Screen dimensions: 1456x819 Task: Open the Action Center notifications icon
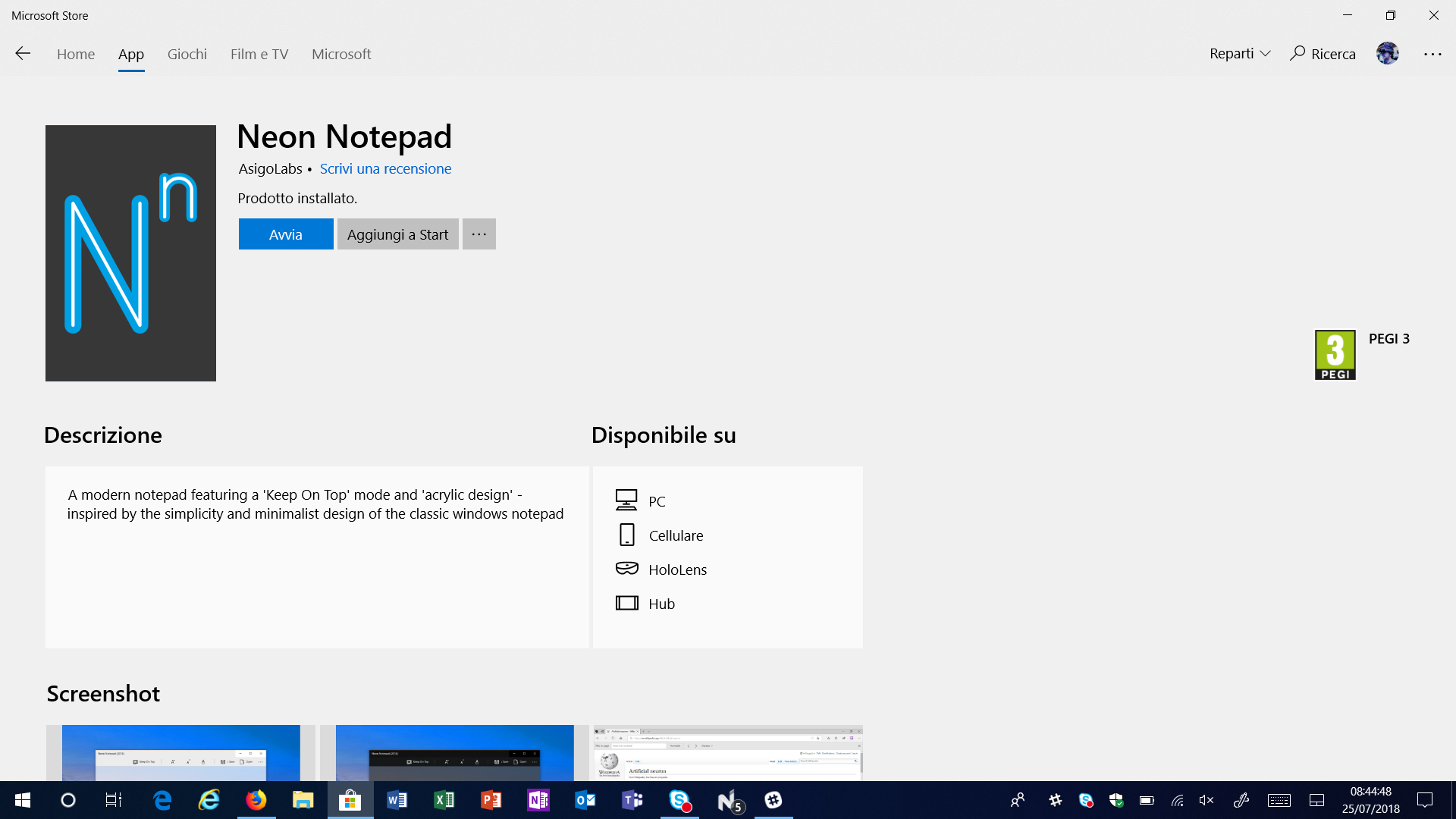click(1425, 800)
